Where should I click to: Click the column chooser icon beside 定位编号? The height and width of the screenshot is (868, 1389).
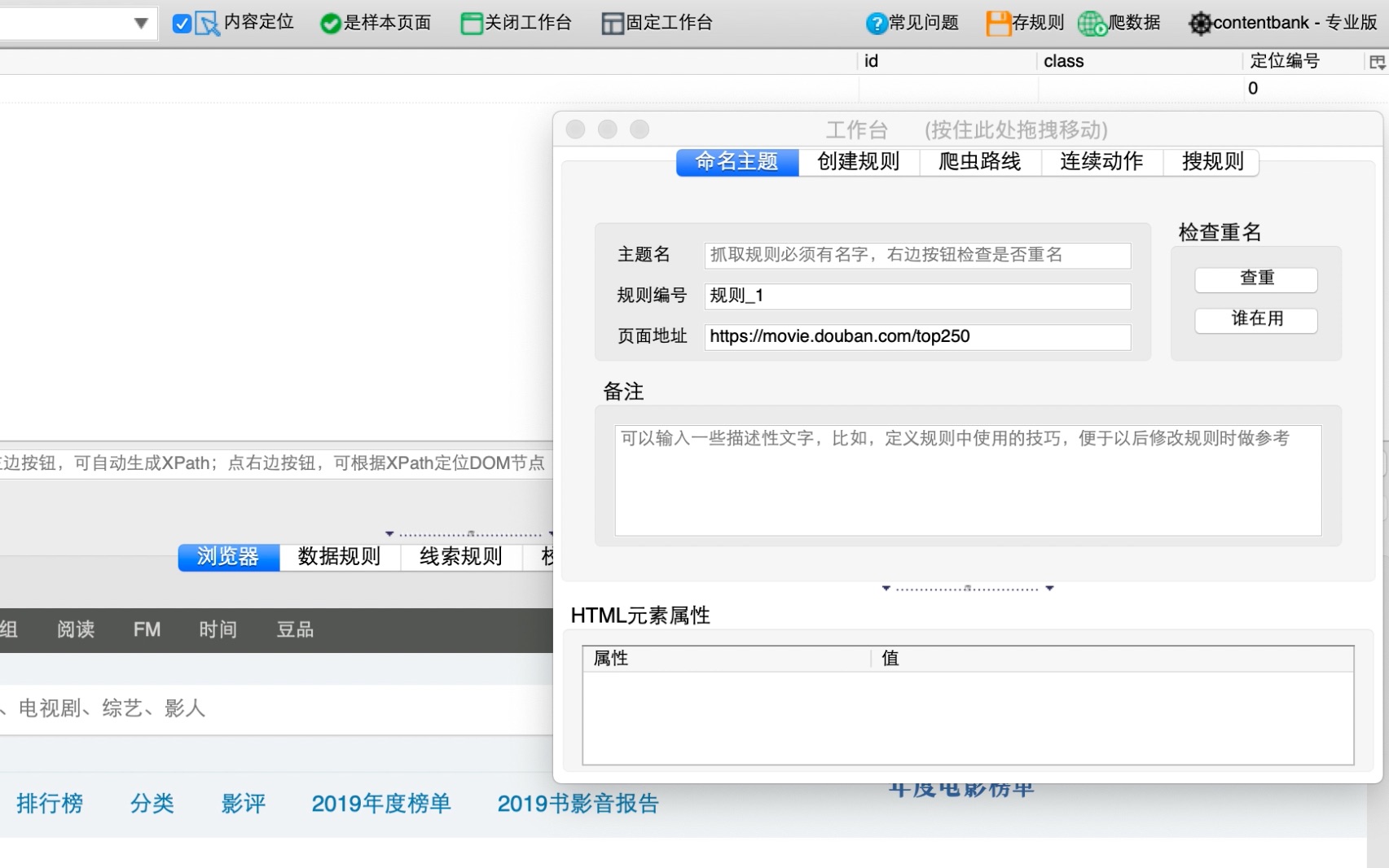point(1377,62)
